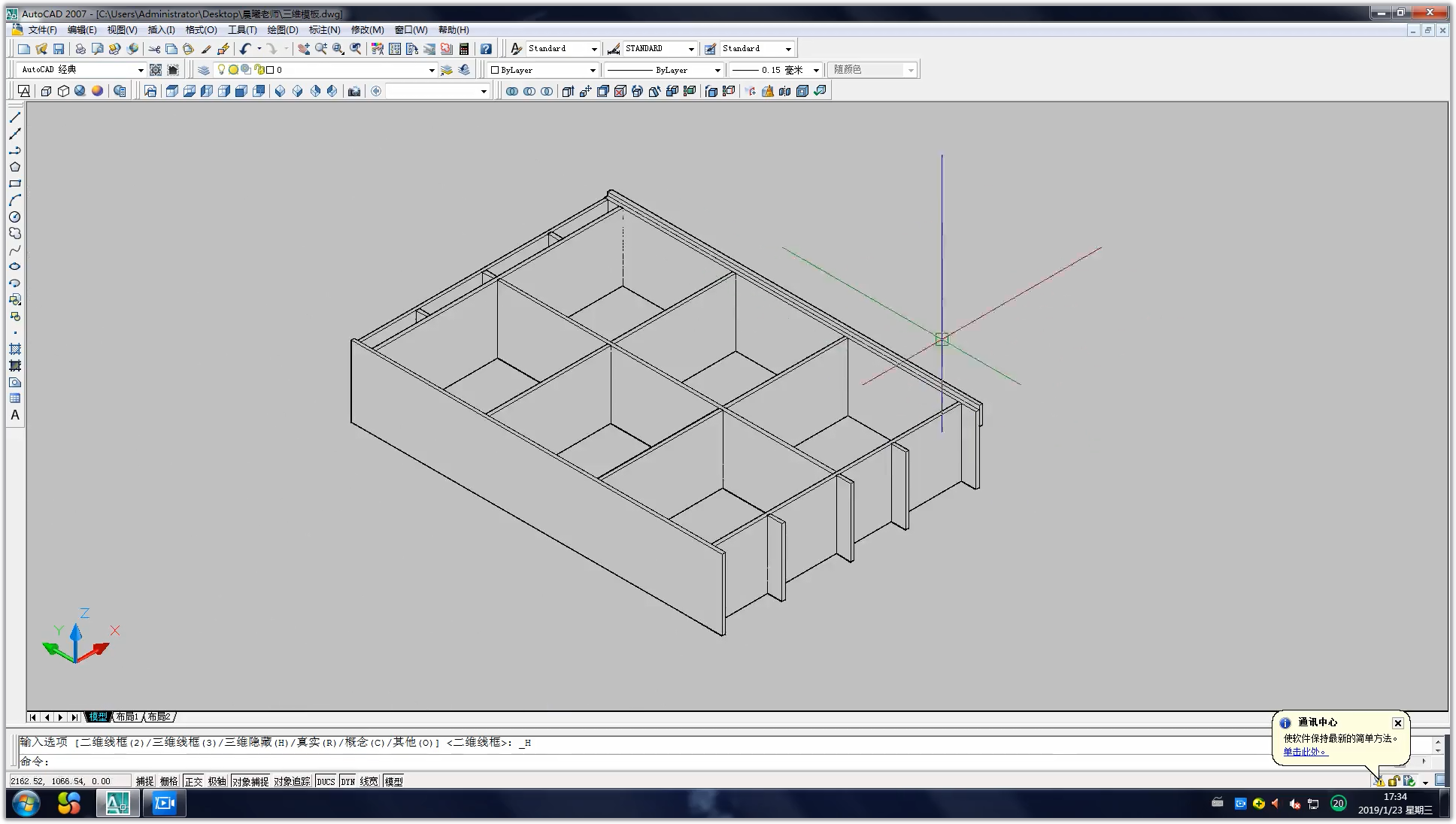This screenshot has width=1456, height=824.
Task: Toggle DUCS in status bar
Action: pos(326,781)
